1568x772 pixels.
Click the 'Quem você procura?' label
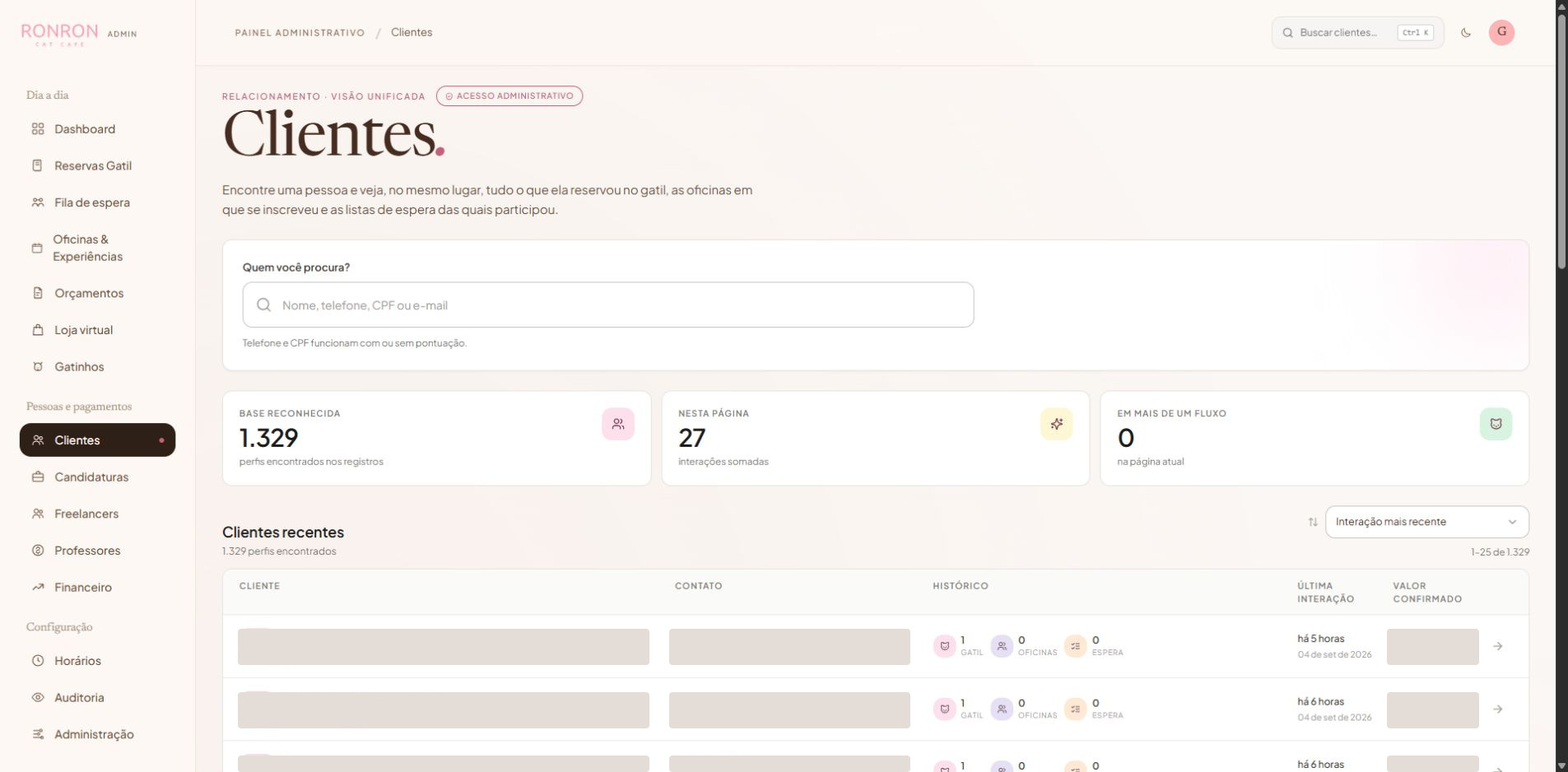296,267
